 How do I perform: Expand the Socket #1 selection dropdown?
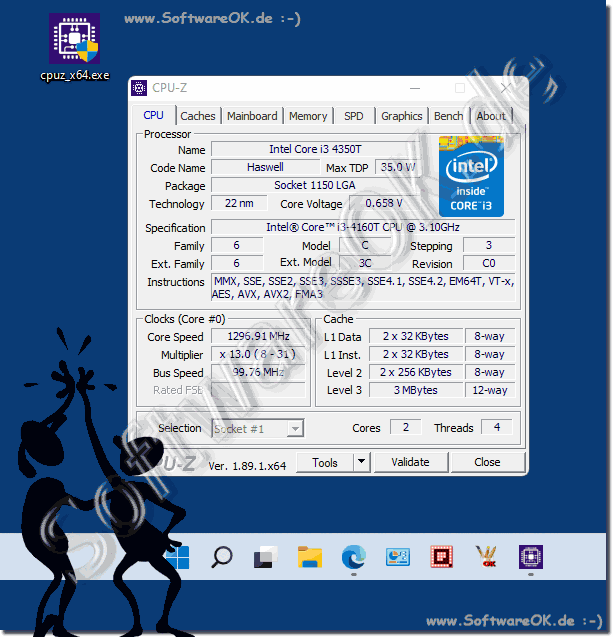click(x=295, y=429)
